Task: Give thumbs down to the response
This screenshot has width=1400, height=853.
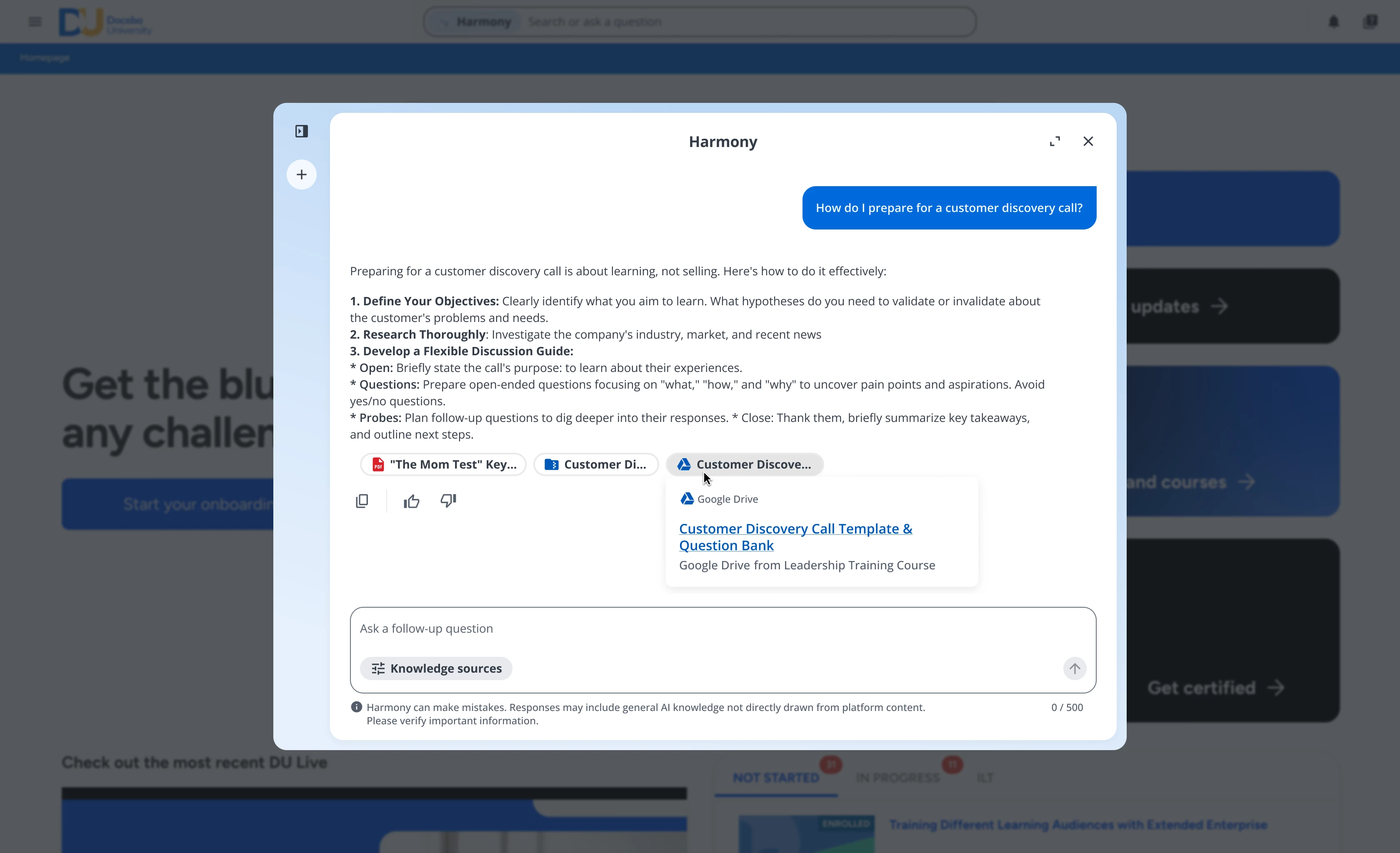Action: click(x=448, y=501)
